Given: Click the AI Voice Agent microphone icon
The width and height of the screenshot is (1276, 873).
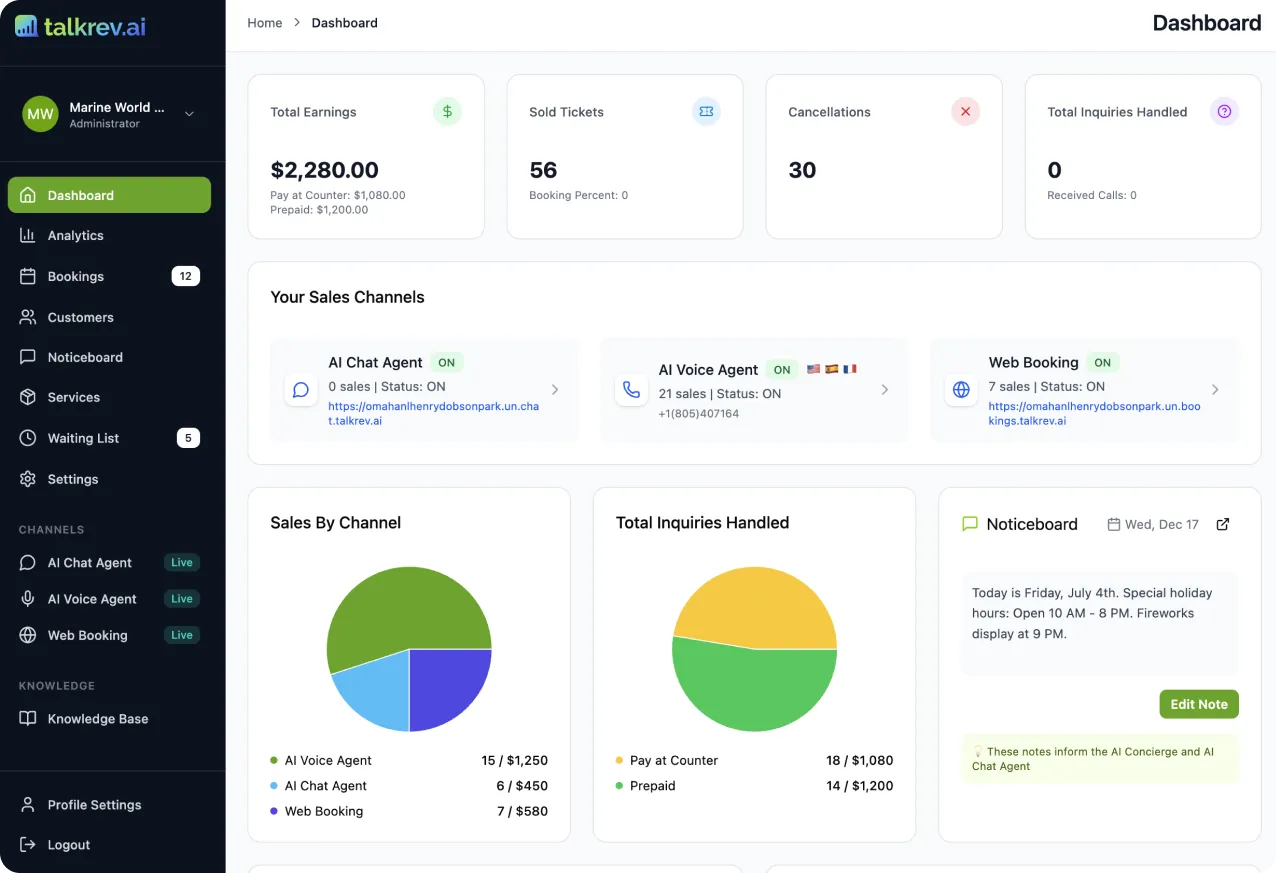Looking at the screenshot, I should tap(28, 599).
